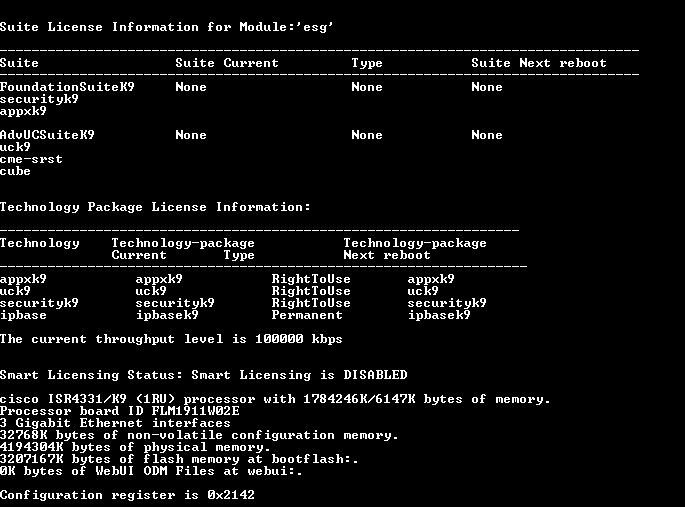The height and width of the screenshot is (507, 685).
Task: Click the 'current throughput level is 100000 kbps' line
Action: (171, 339)
